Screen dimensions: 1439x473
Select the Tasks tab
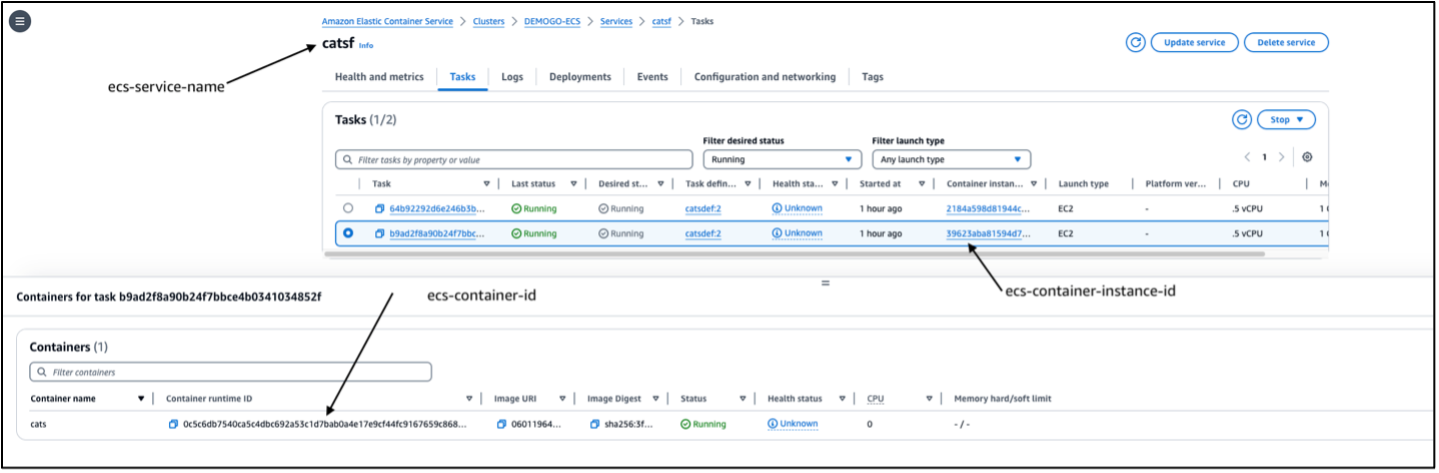[x=462, y=77]
